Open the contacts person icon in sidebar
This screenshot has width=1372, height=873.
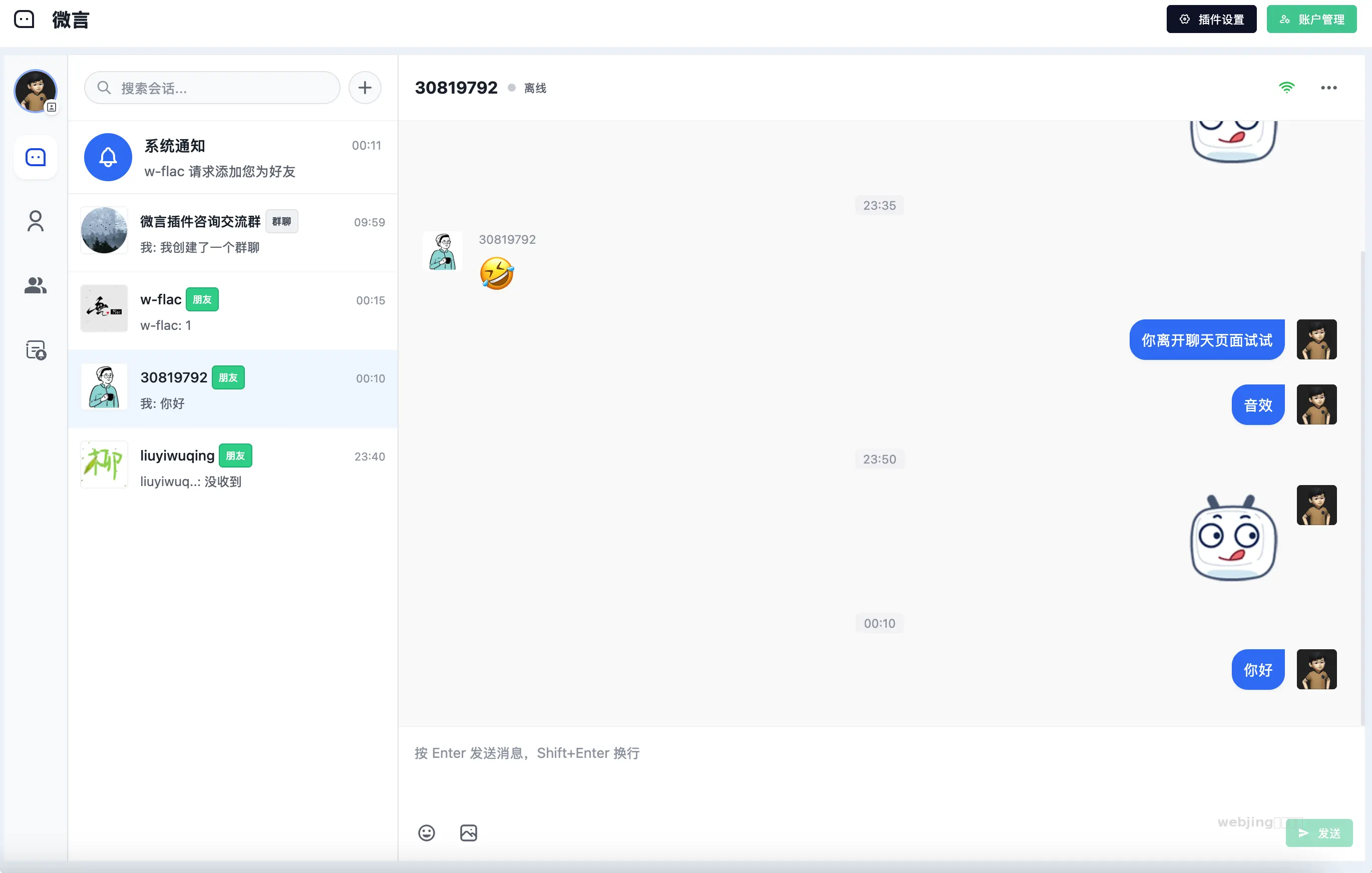(x=36, y=221)
